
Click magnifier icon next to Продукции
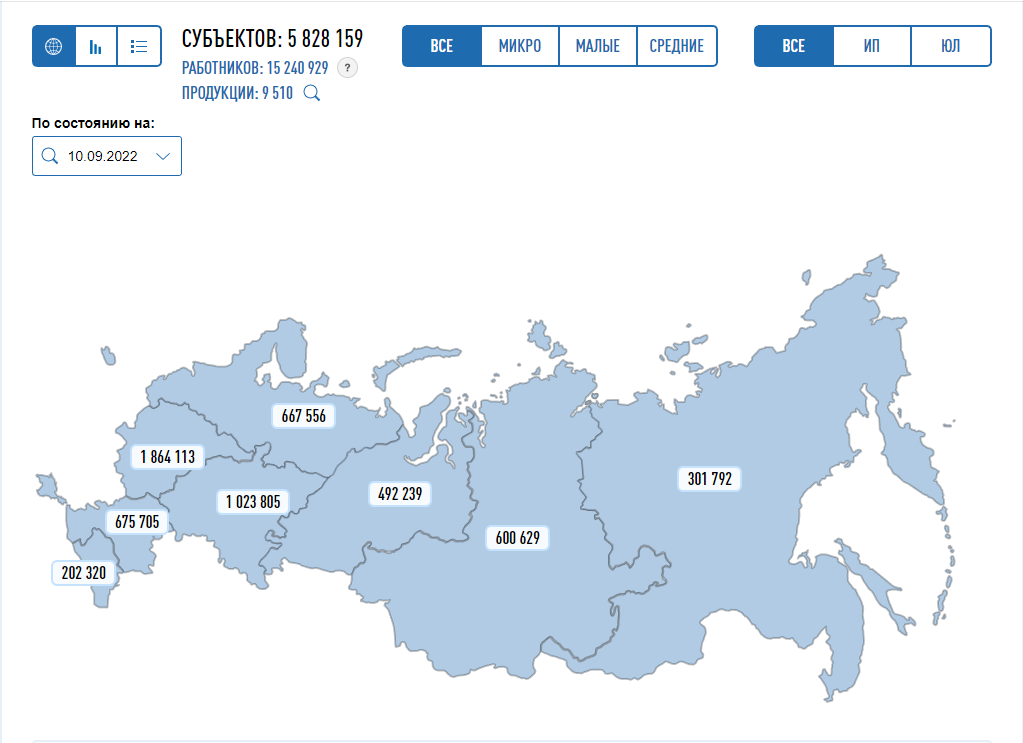[311, 94]
